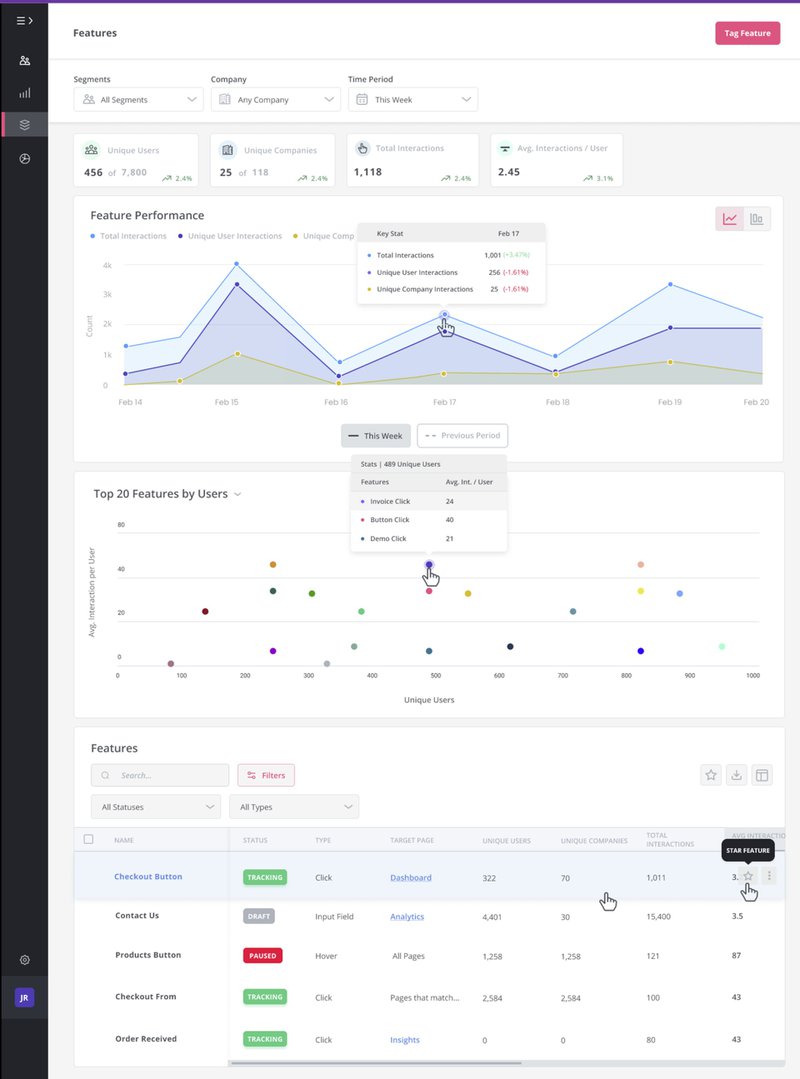This screenshot has width=800, height=1079.
Task: Click the star icon in Features panel toolbar
Action: (711, 775)
